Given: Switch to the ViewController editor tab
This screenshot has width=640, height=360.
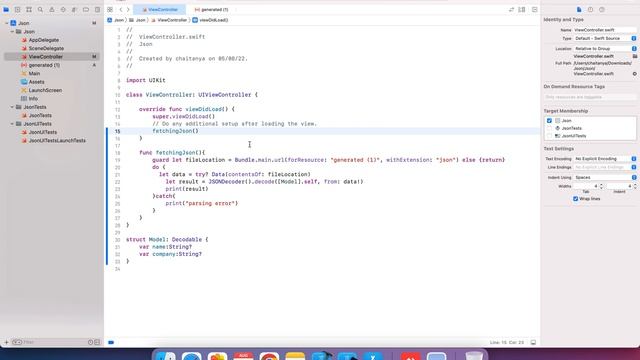Looking at the screenshot, I should [160, 9].
